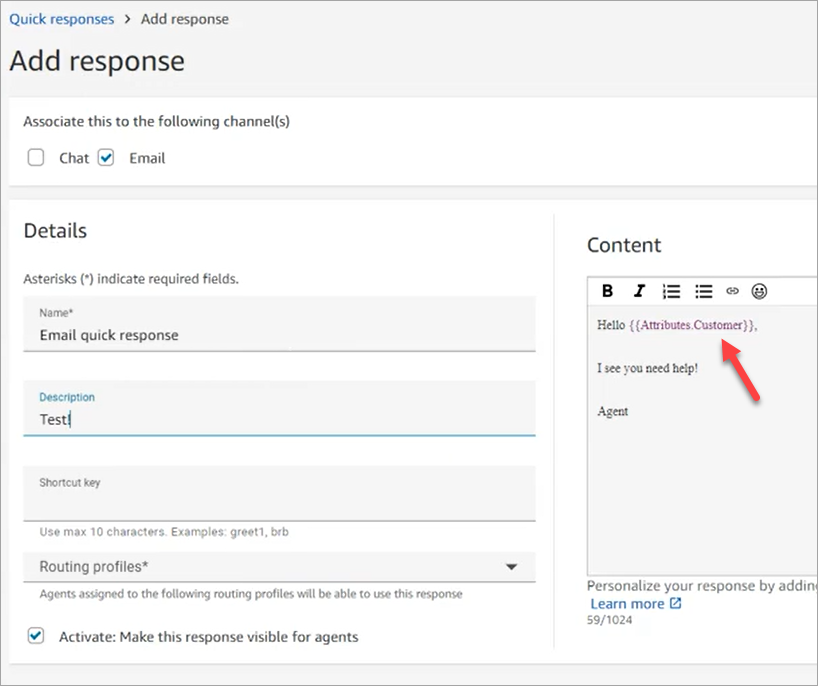Toggle bold formatting in content editor

point(608,291)
